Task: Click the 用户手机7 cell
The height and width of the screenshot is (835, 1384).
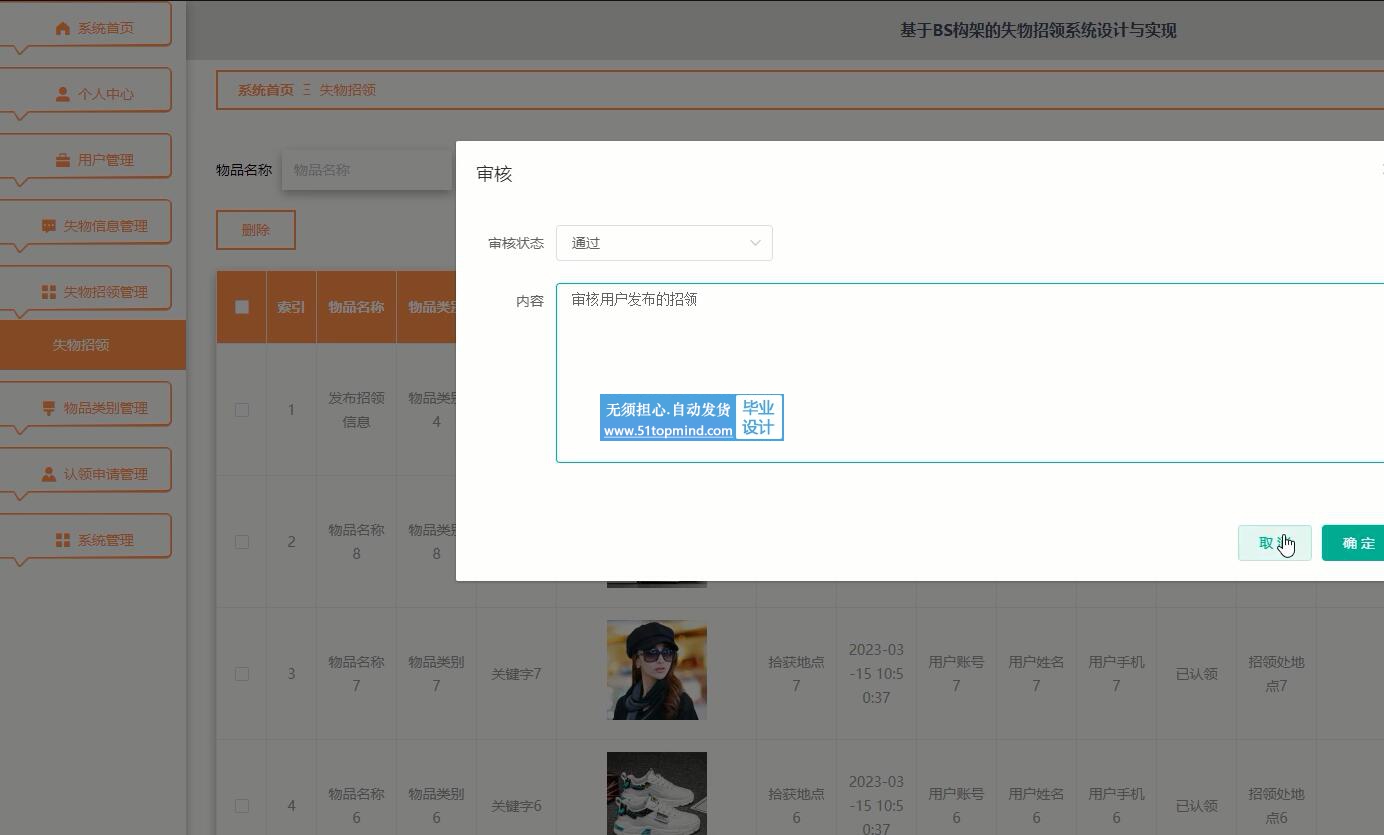Action: pyautogui.click(x=1116, y=674)
